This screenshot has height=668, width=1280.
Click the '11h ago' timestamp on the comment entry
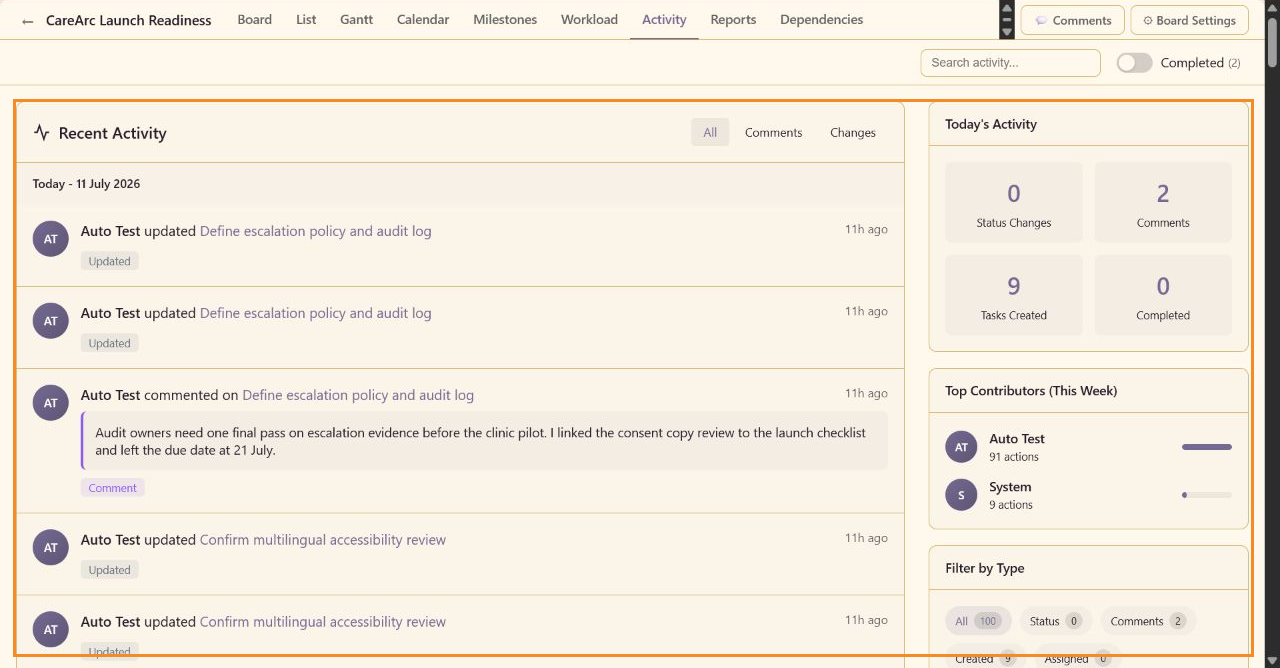point(866,393)
